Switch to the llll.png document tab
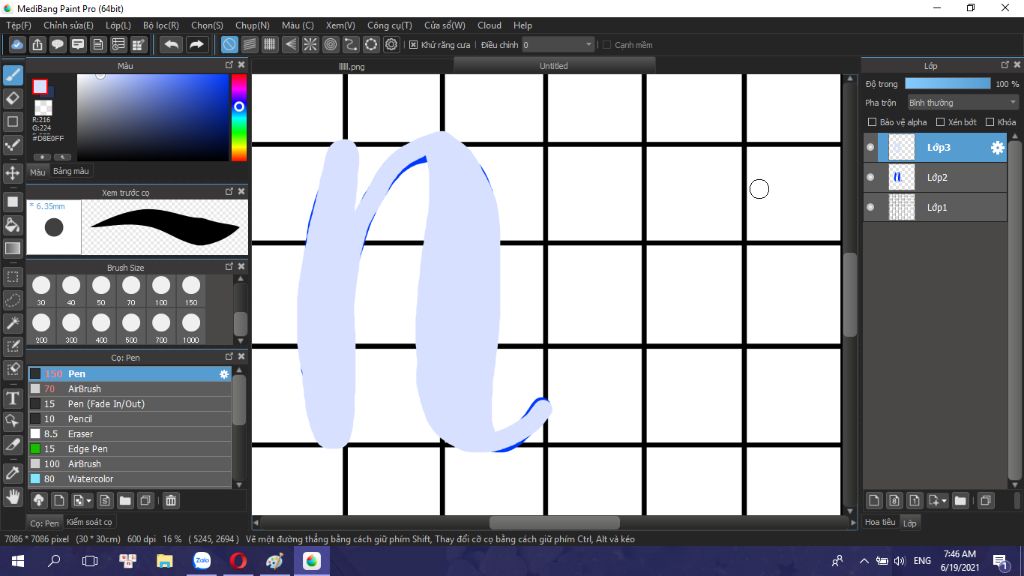The height and width of the screenshot is (576, 1024). coord(352,66)
